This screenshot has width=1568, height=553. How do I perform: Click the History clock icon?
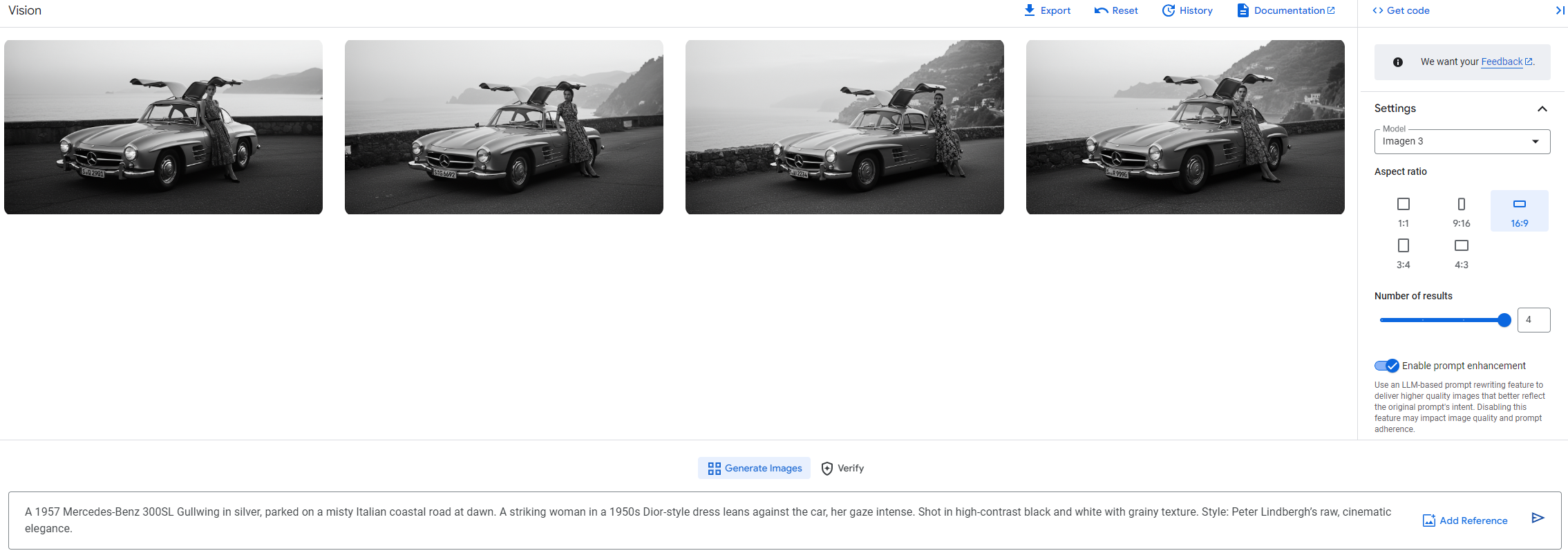click(1169, 10)
